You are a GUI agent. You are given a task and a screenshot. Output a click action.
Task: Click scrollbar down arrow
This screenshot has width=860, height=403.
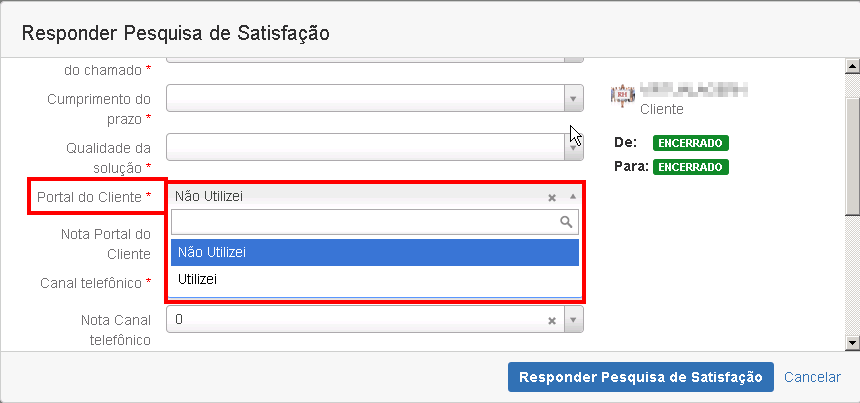(x=852, y=342)
